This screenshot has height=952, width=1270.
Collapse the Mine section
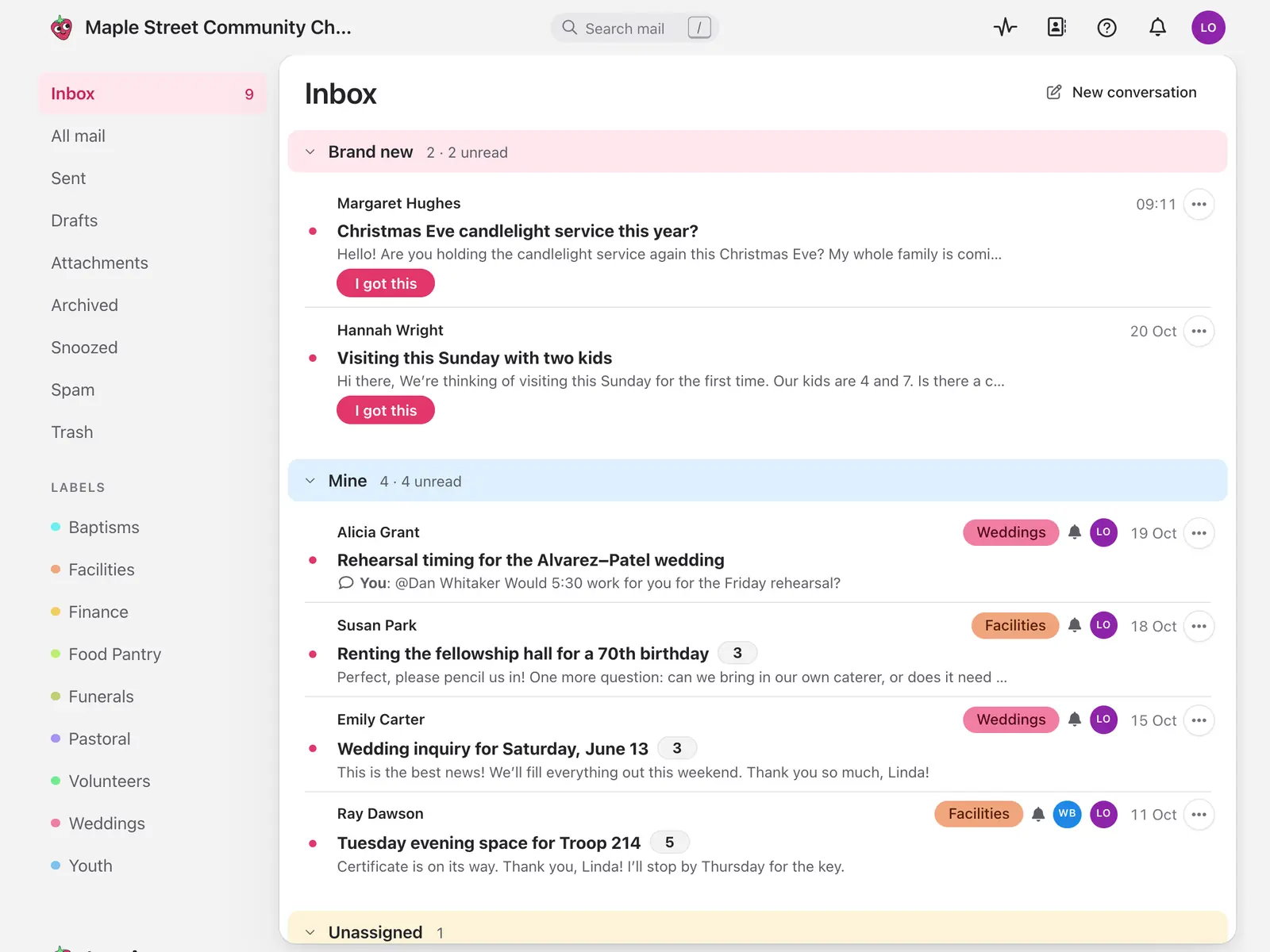point(310,481)
